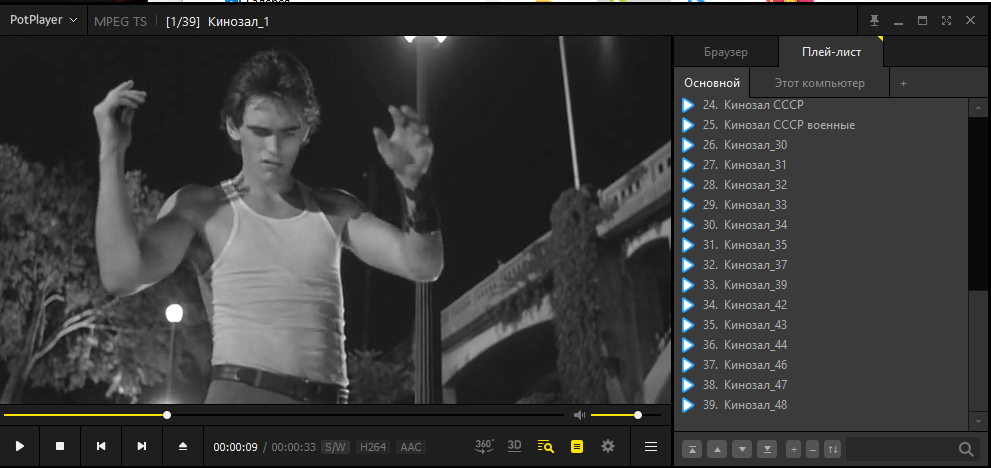This screenshot has height=468, width=991.
Task: Move selected playlist item down
Action: tap(742, 450)
